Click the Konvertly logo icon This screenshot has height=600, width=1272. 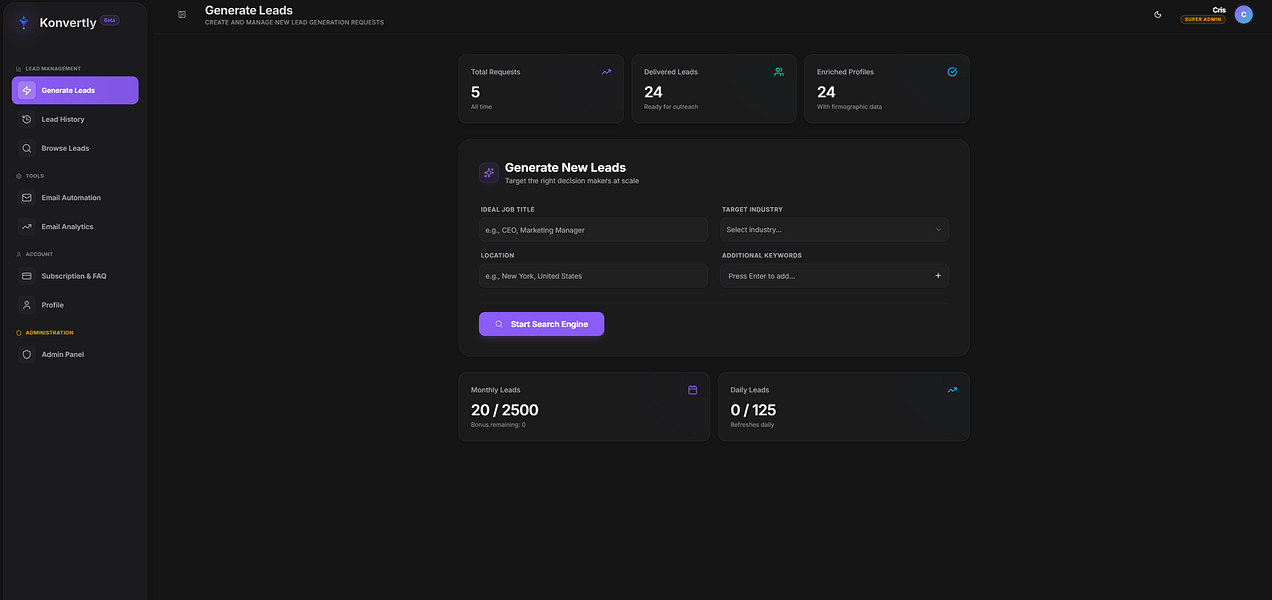point(22,22)
